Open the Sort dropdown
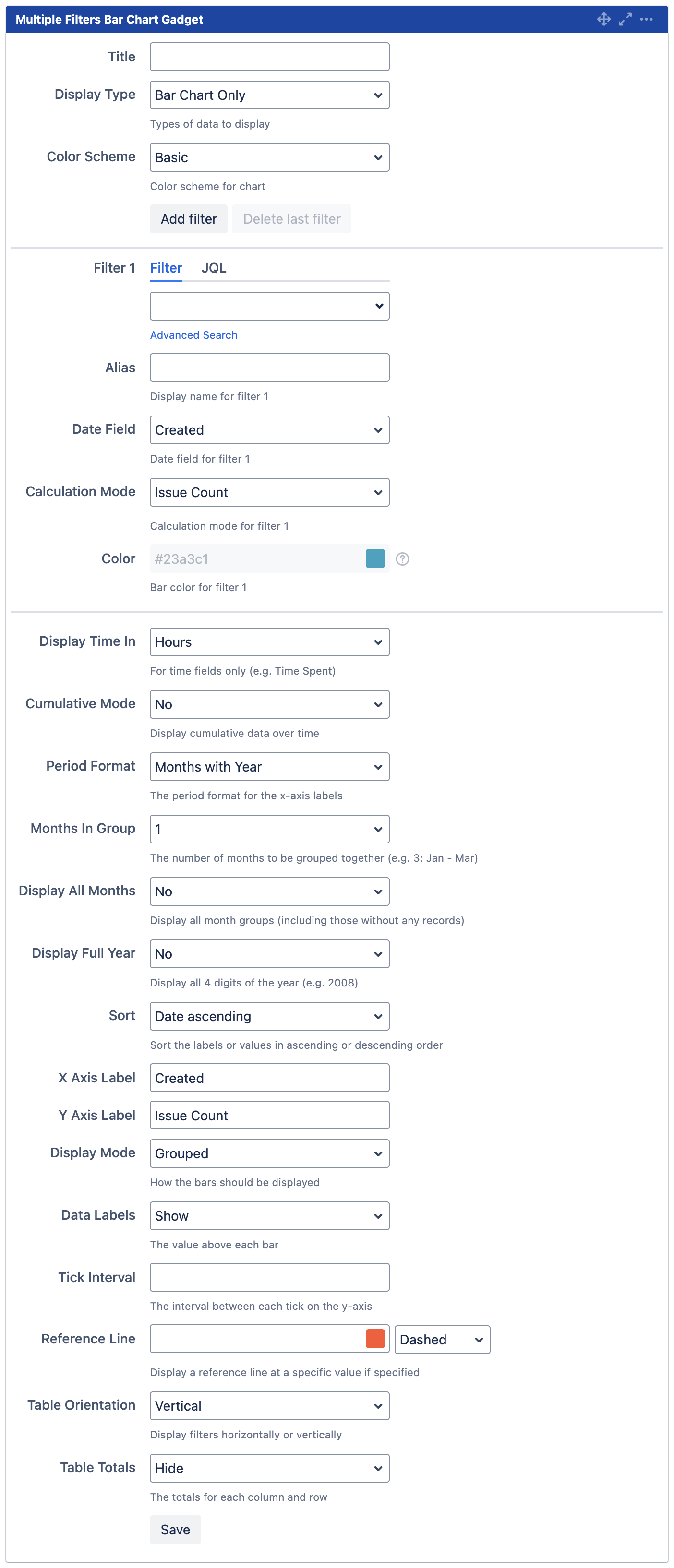Screen dimensions: 674x1568 click(x=269, y=1016)
